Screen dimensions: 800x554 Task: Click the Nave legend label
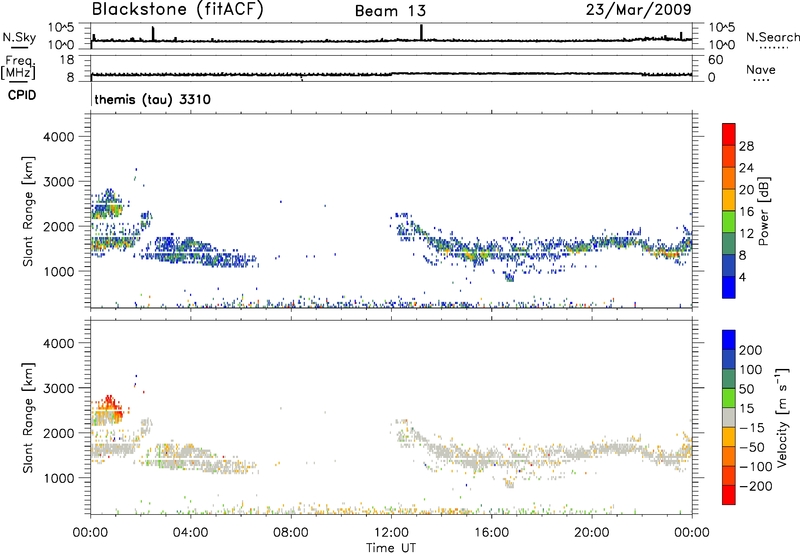point(761,70)
